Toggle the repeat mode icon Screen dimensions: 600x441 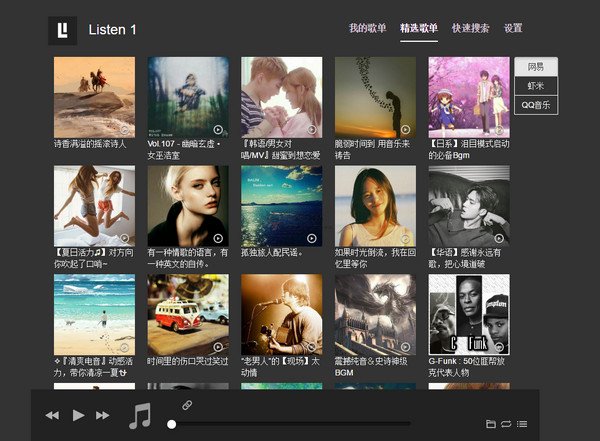pyautogui.click(x=506, y=424)
